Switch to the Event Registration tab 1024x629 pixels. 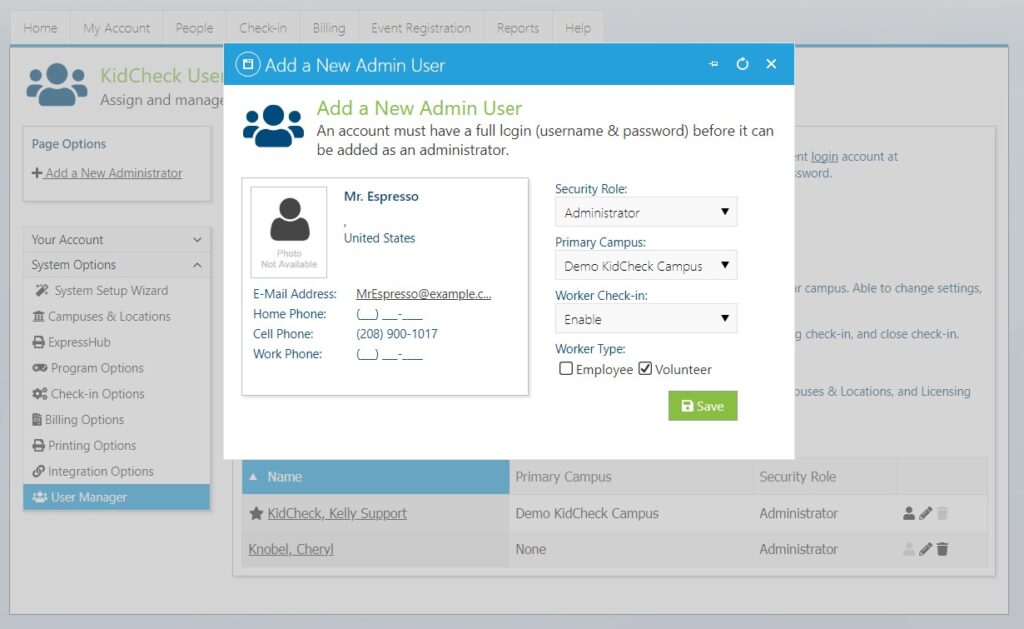tap(421, 27)
